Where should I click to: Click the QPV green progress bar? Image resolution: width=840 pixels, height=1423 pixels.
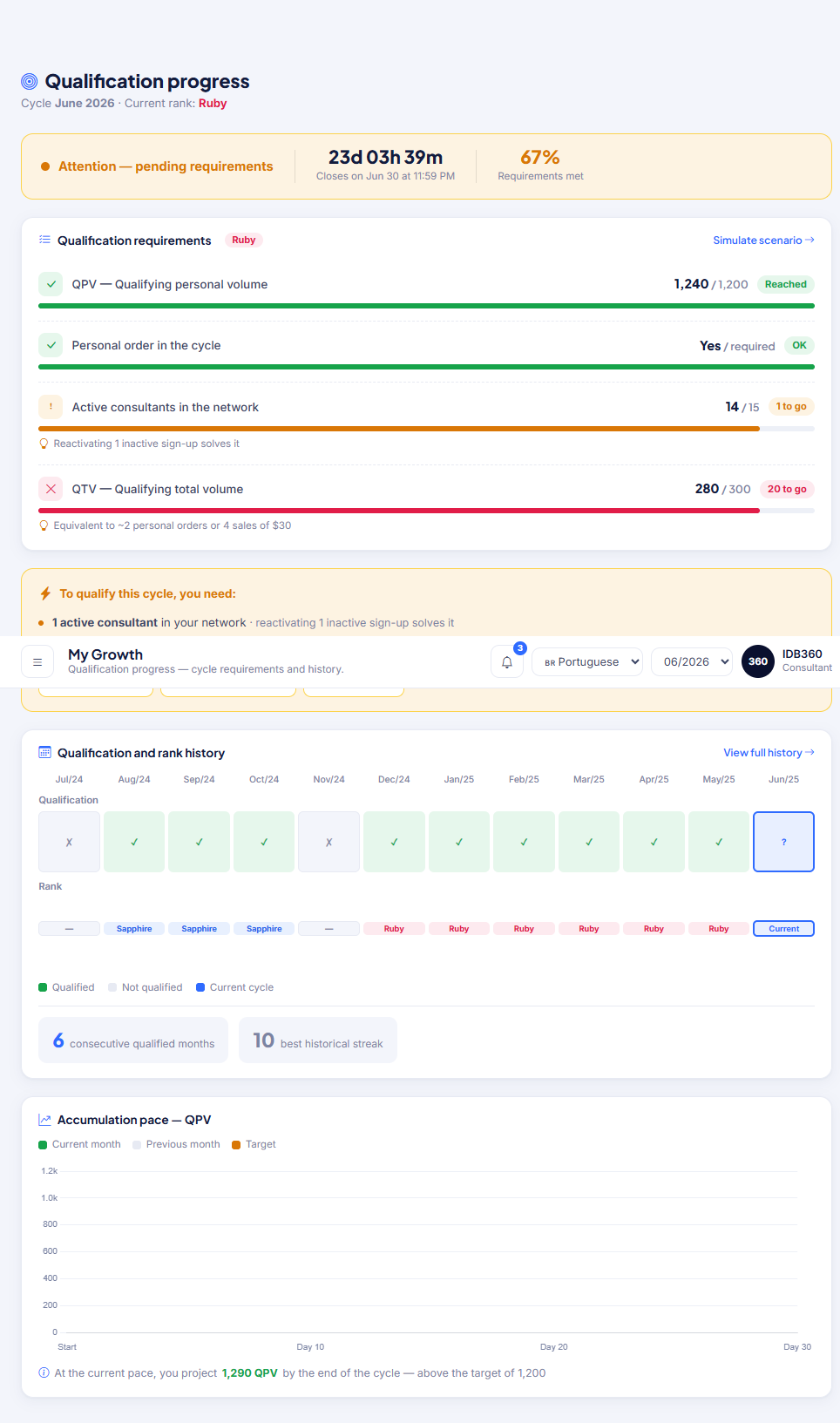tap(426, 306)
